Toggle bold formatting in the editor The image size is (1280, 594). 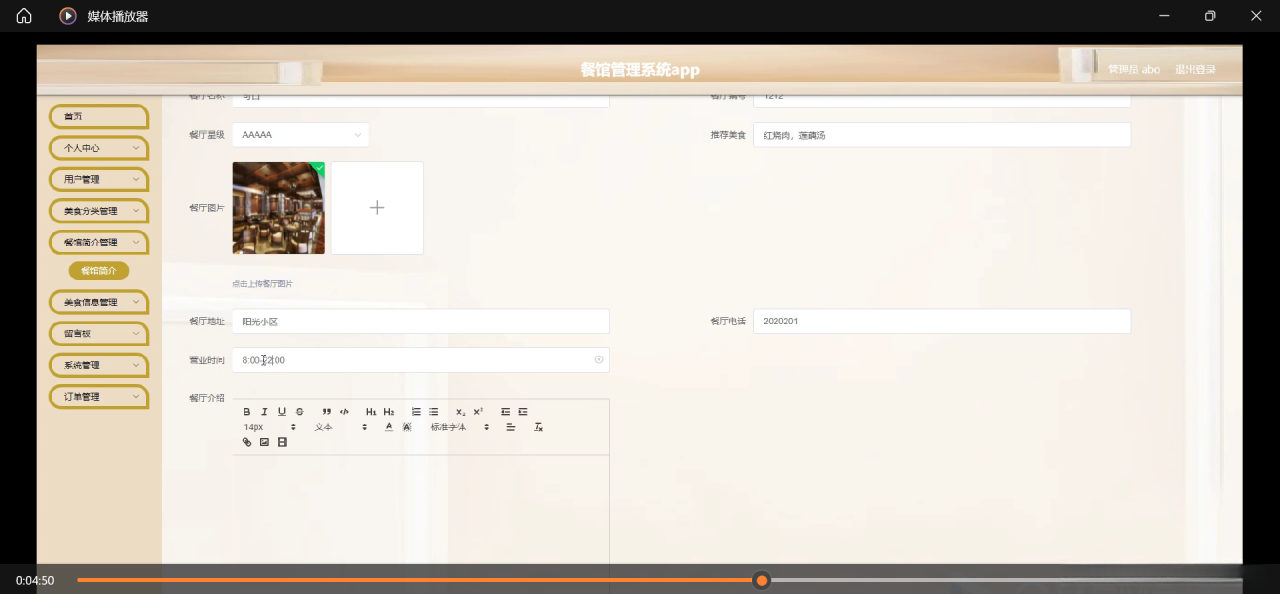coord(247,412)
